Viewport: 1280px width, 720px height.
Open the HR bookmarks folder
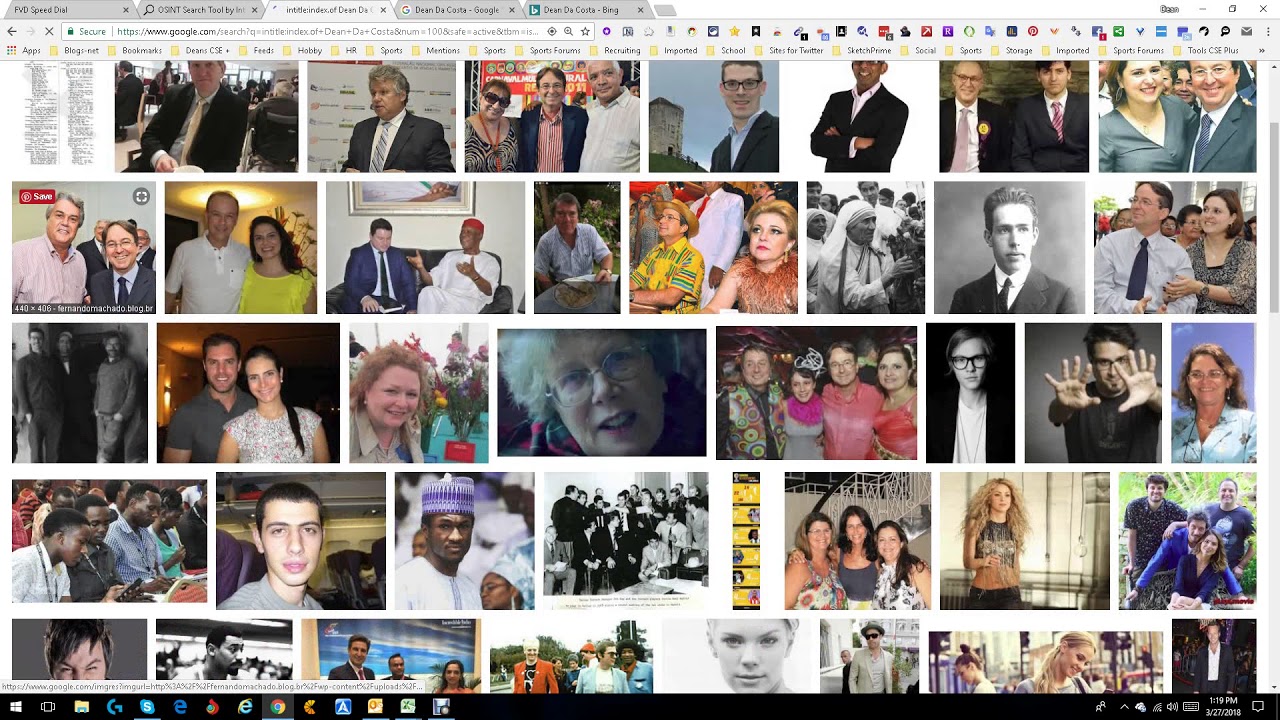click(342, 50)
